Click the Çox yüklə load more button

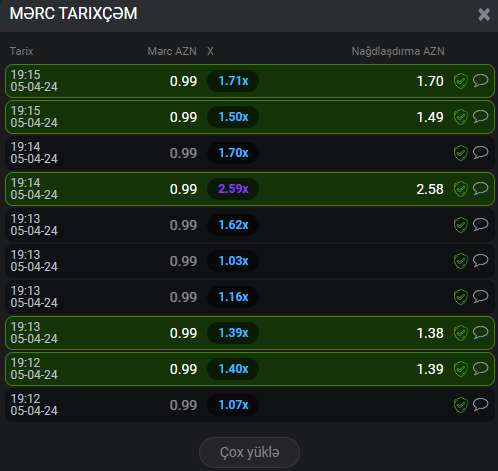[249, 452]
